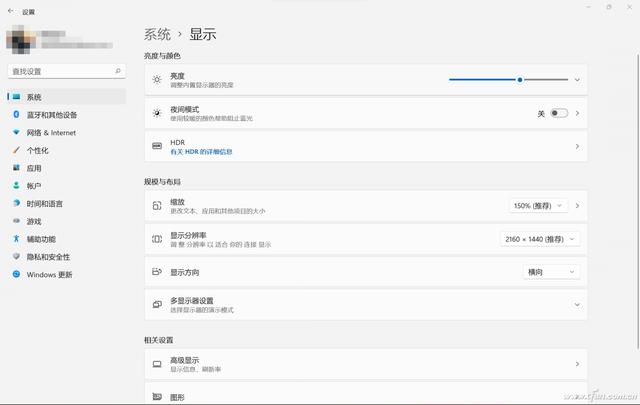Toggle the 夜间模式 night light switch
640x405 pixels.
(559, 113)
